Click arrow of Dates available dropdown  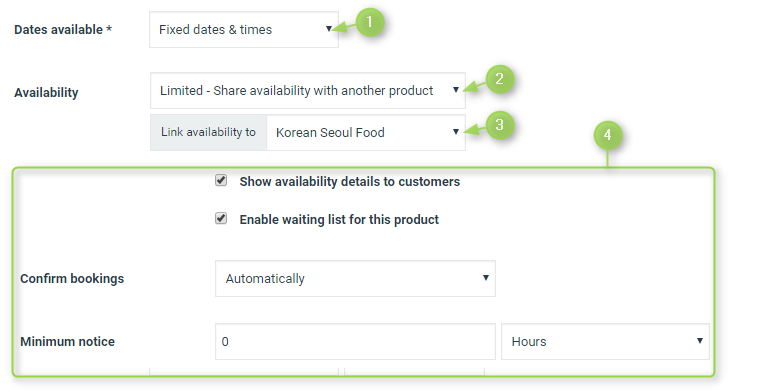[x=329, y=29]
